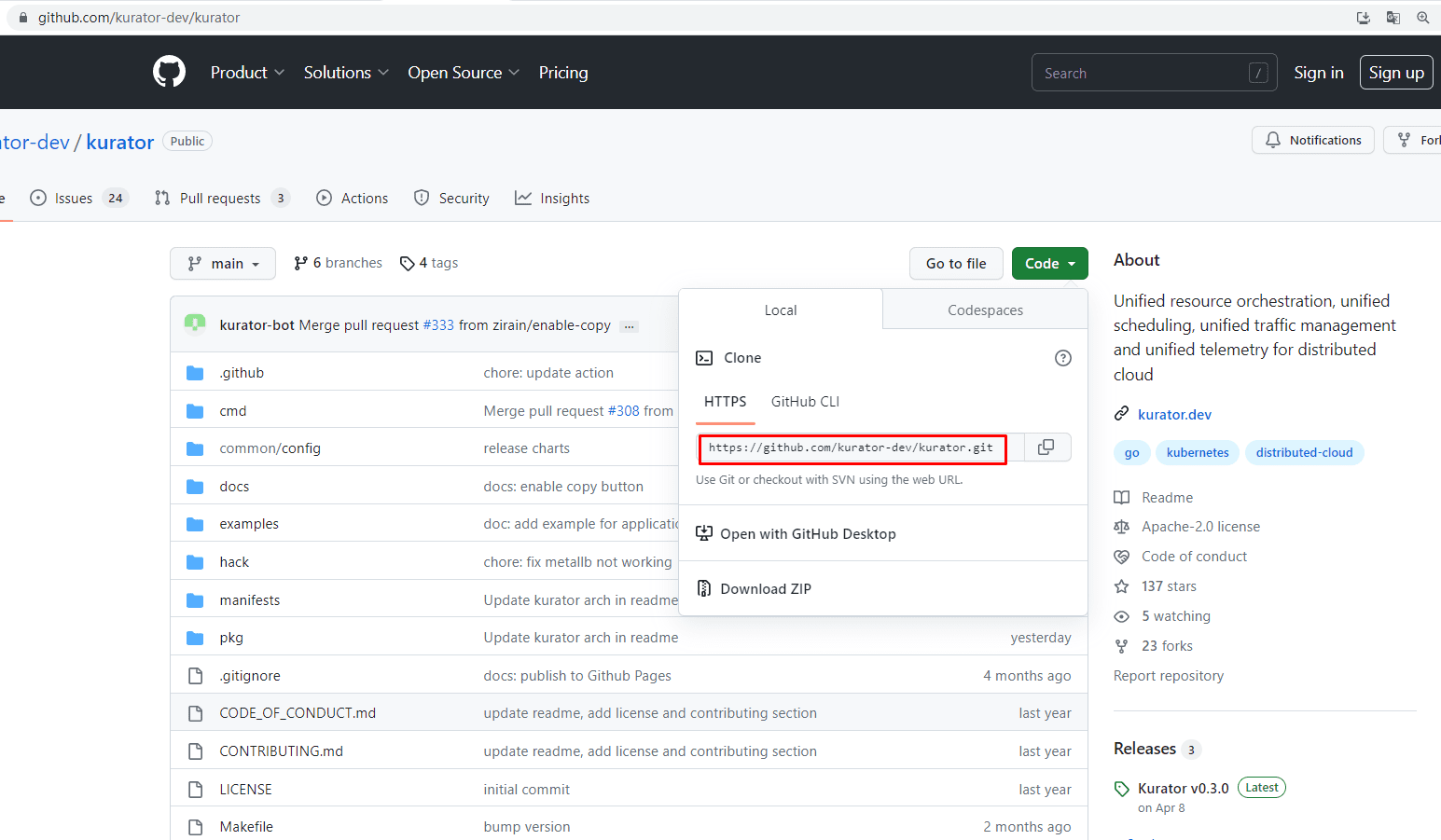This screenshot has width=1441, height=840.
Task: Click the LICENSE file icon
Action: click(195, 790)
